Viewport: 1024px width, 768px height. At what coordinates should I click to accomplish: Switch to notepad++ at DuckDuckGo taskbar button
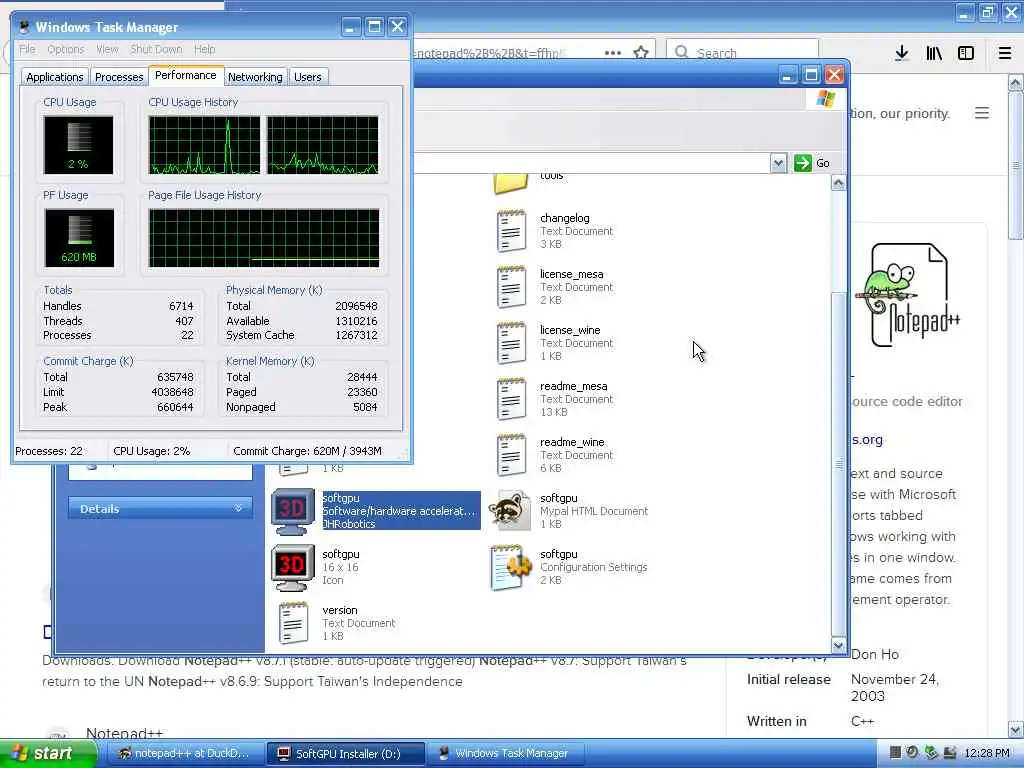(x=185, y=754)
